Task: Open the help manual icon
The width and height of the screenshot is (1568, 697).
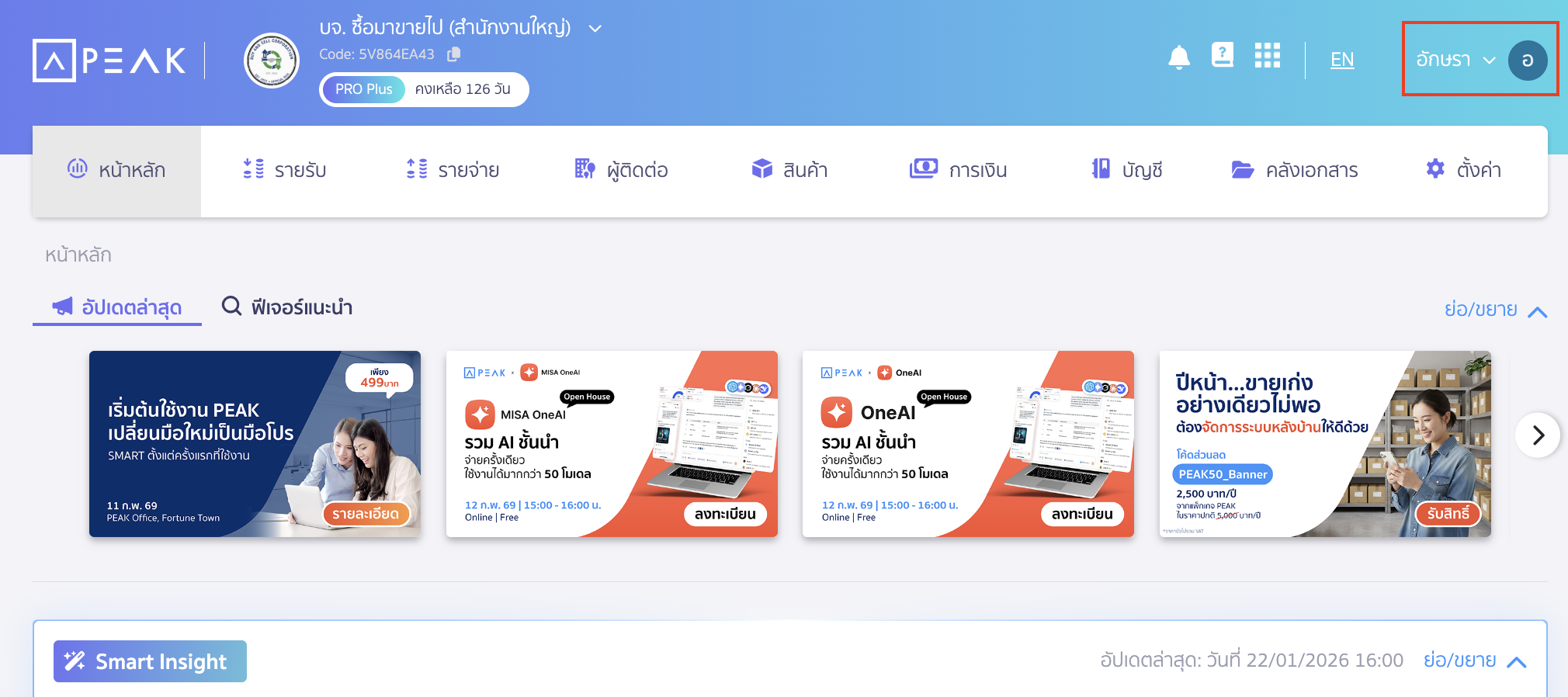Action: click(x=1223, y=55)
